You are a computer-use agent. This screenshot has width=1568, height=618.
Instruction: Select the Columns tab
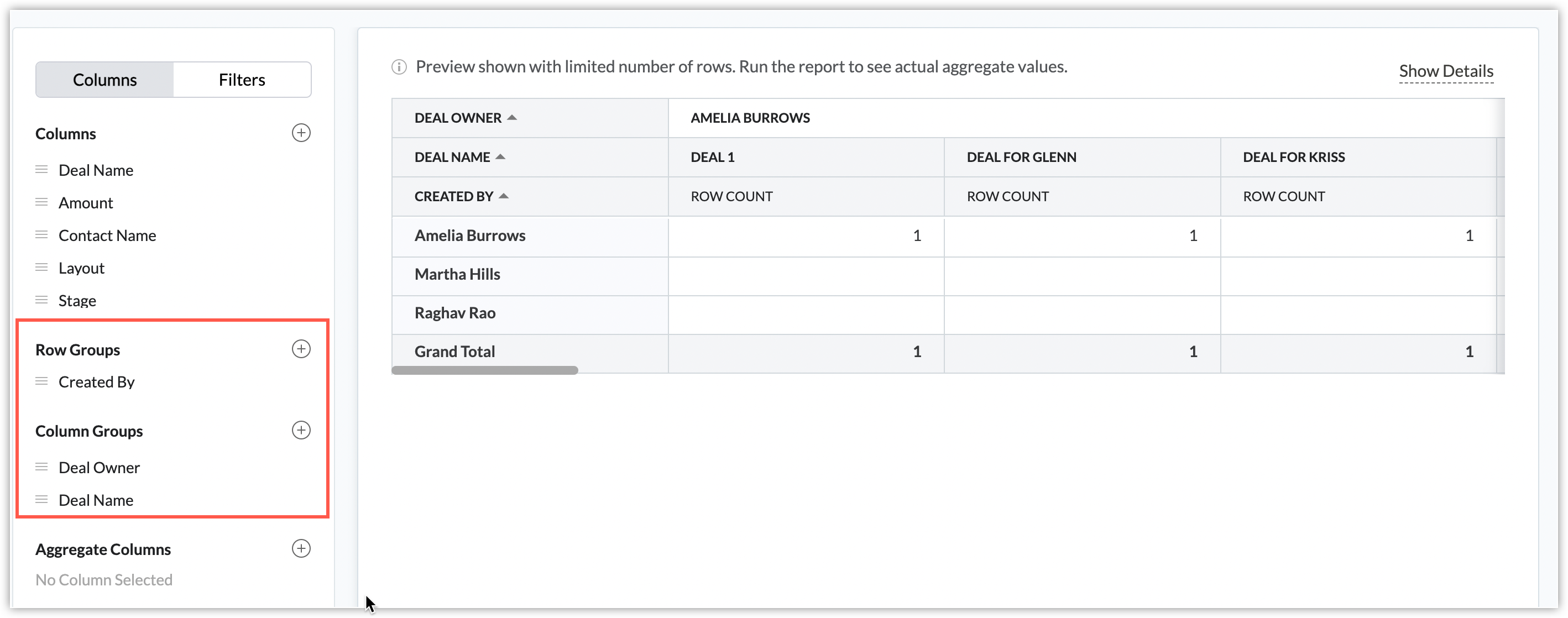(104, 80)
